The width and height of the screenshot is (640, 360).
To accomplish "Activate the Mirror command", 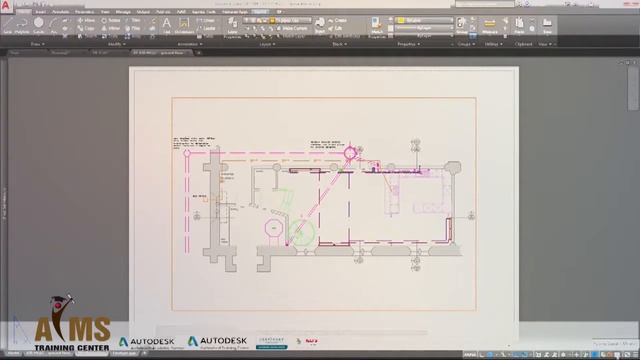I will point(111,28).
